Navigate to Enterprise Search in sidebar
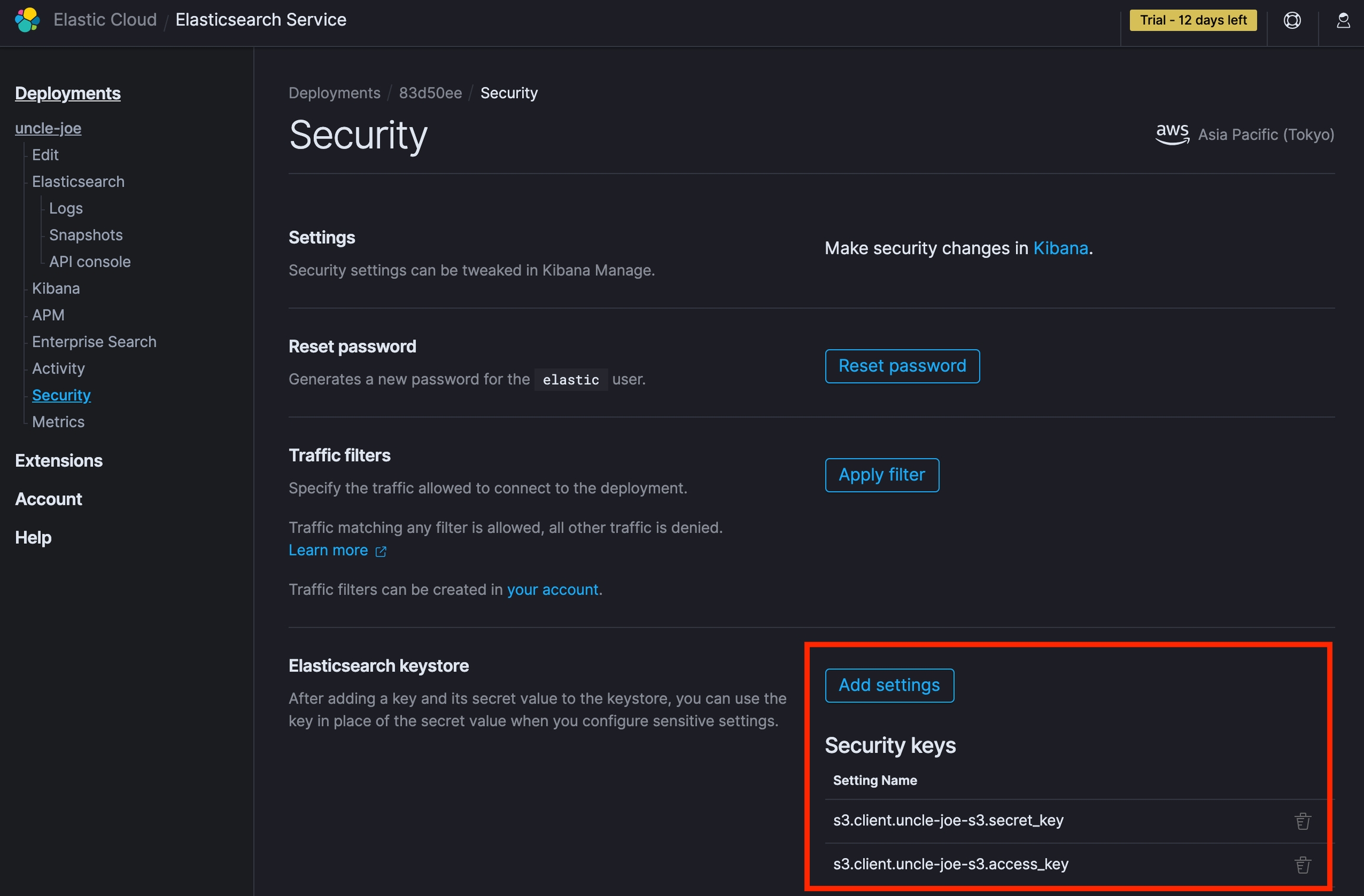Screen dimensions: 1364x896 (x=94, y=341)
